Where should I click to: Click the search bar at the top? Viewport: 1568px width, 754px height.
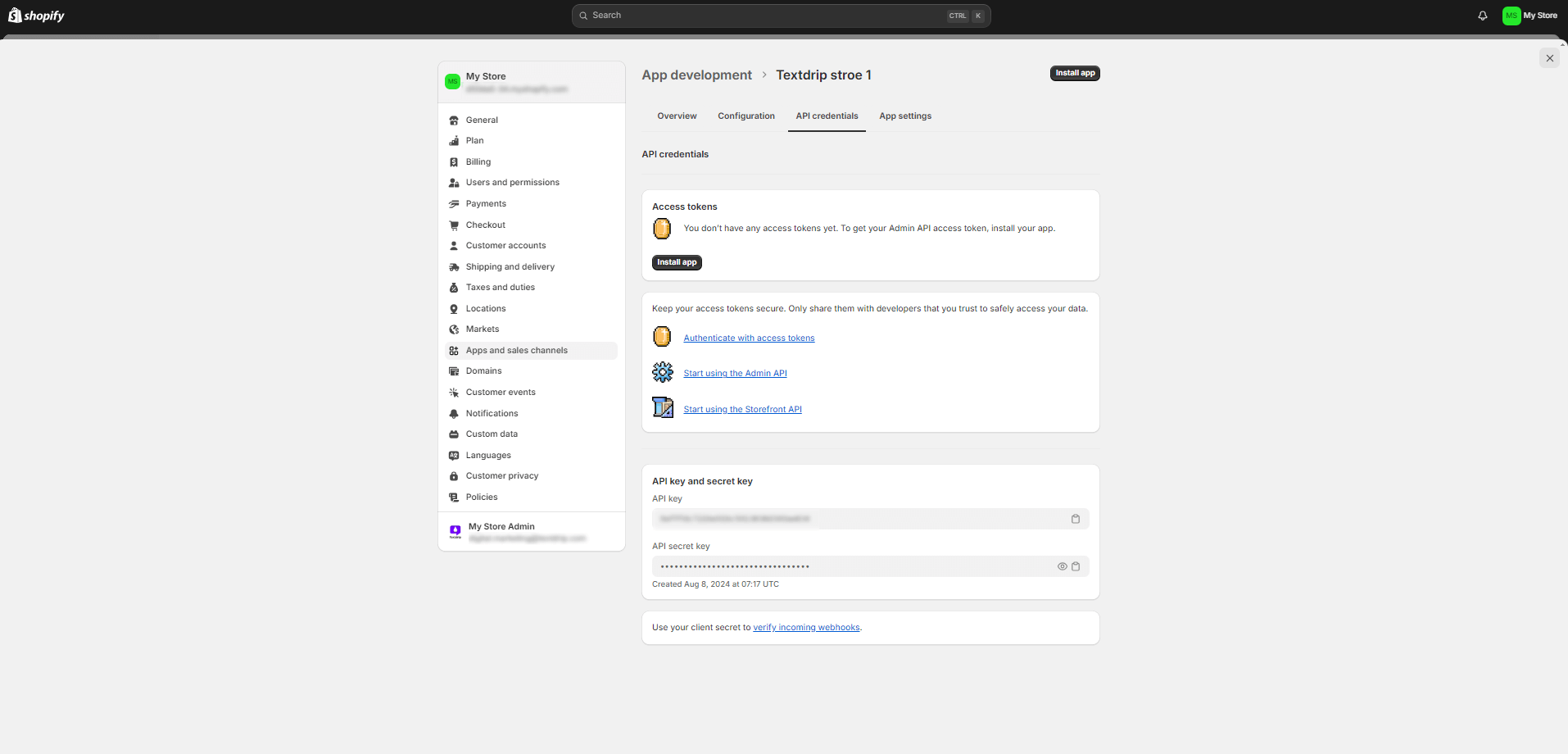coord(780,15)
